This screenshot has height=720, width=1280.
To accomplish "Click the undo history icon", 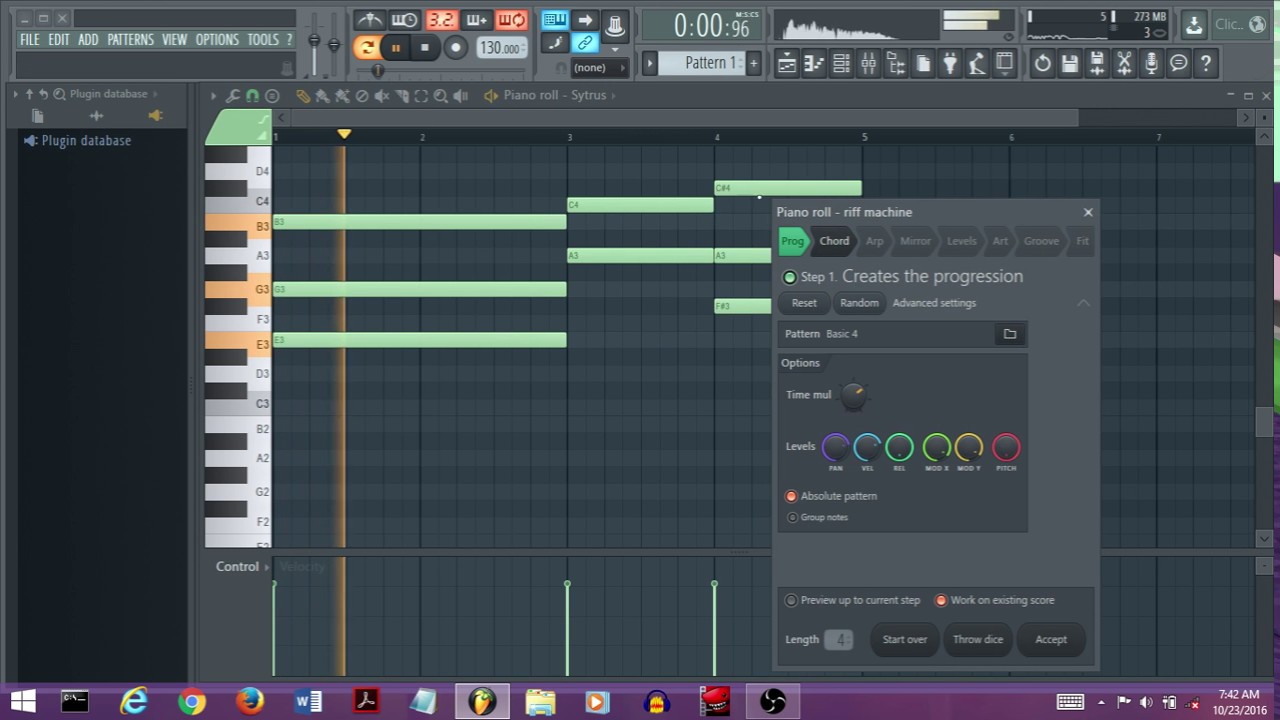I will click(x=1043, y=64).
